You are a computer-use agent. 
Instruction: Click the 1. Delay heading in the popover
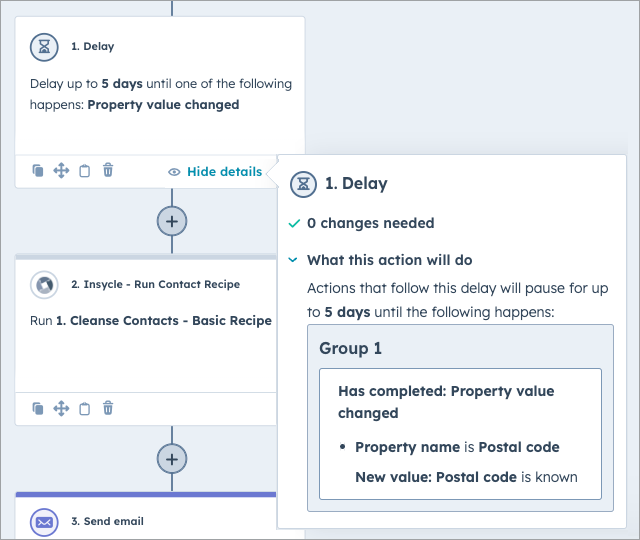click(x=356, y=184)
